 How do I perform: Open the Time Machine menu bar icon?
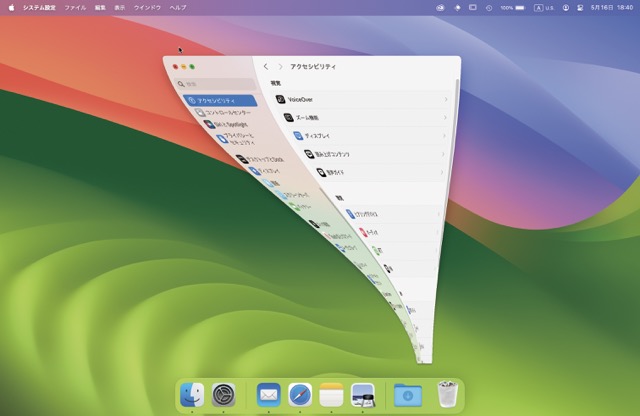[x=489, y=8]
